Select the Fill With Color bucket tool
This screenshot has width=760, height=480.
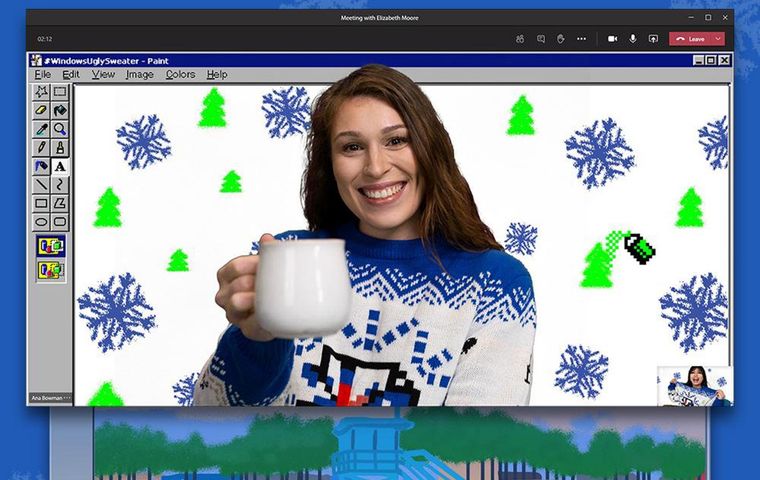(60, 111)
